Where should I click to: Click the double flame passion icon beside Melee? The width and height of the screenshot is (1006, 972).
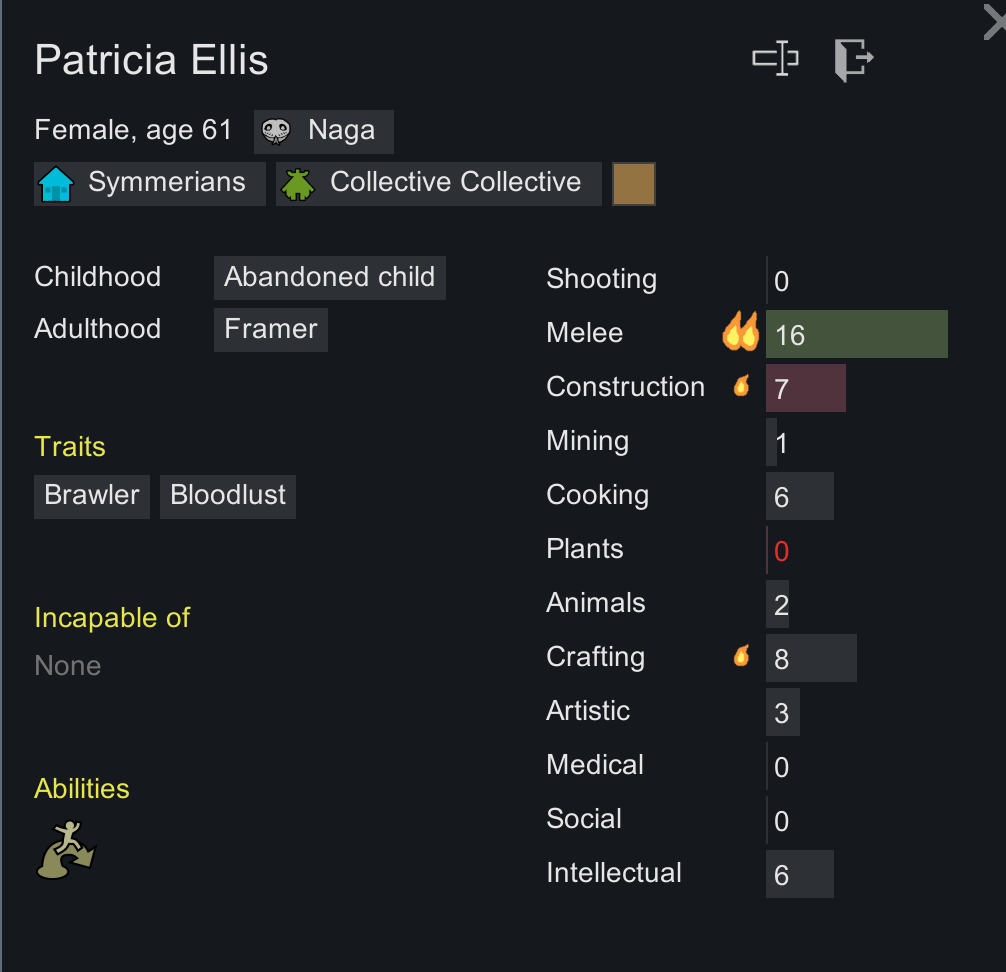(x=741, y=332)
